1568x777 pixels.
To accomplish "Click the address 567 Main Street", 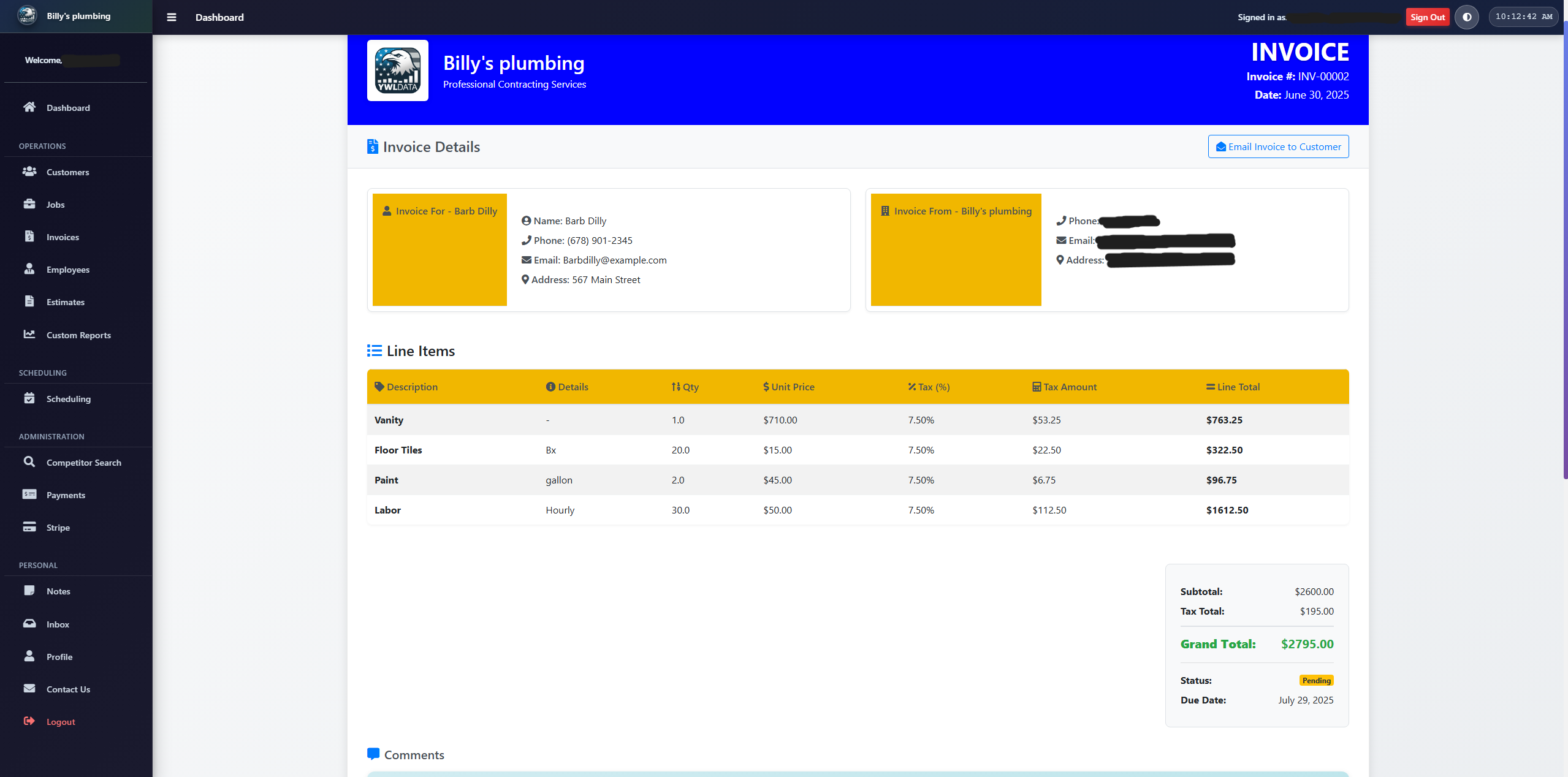I will (x=606, y=280).
